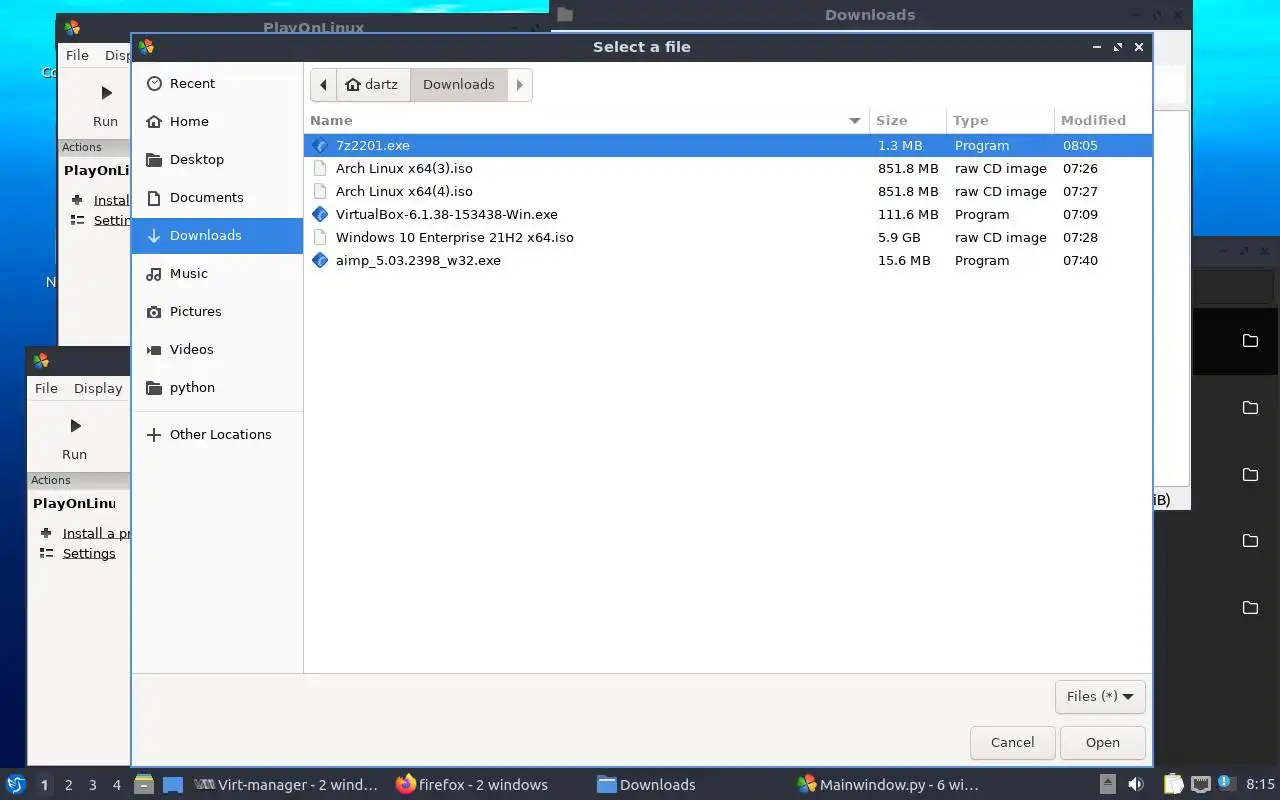The width and height of the screenshot is (1280, 800).
Task: Switch to workspace 2 on the taskbar
Action: (68, 786)
